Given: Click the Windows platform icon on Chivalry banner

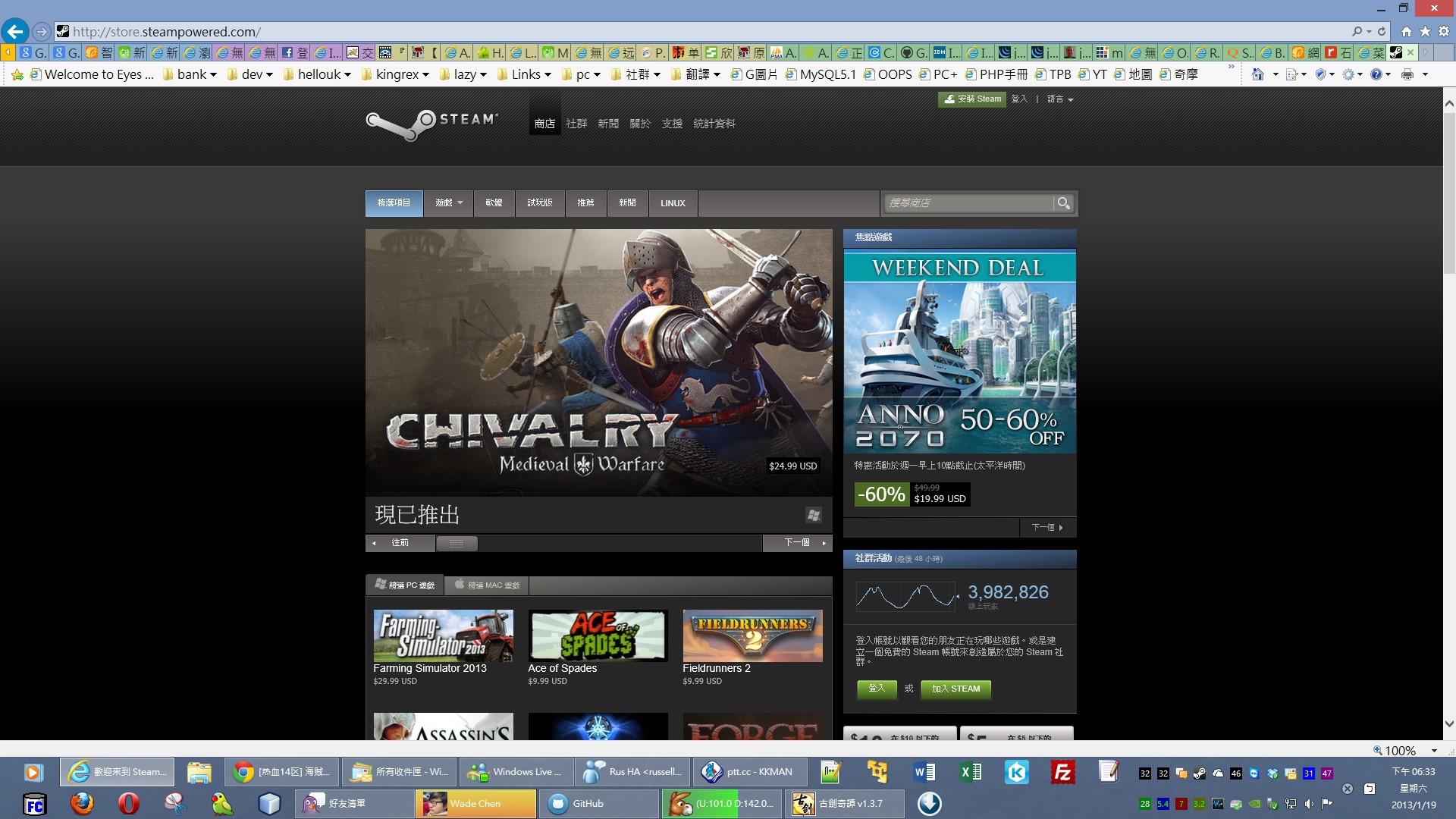Looking at the screenshot, I should (x=814, y=515).
